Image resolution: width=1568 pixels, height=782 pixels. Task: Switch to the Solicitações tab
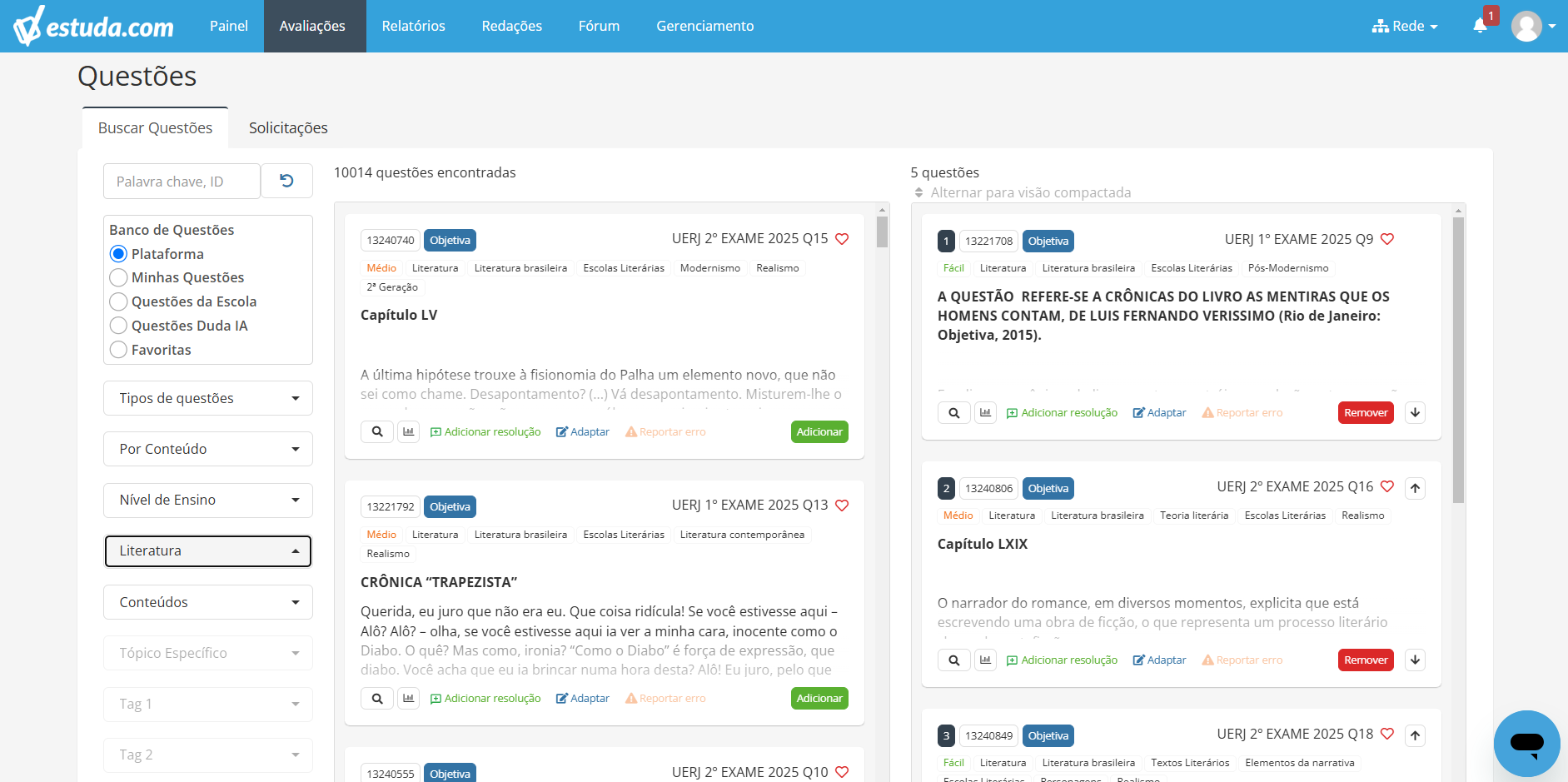[x=288, y=127]
